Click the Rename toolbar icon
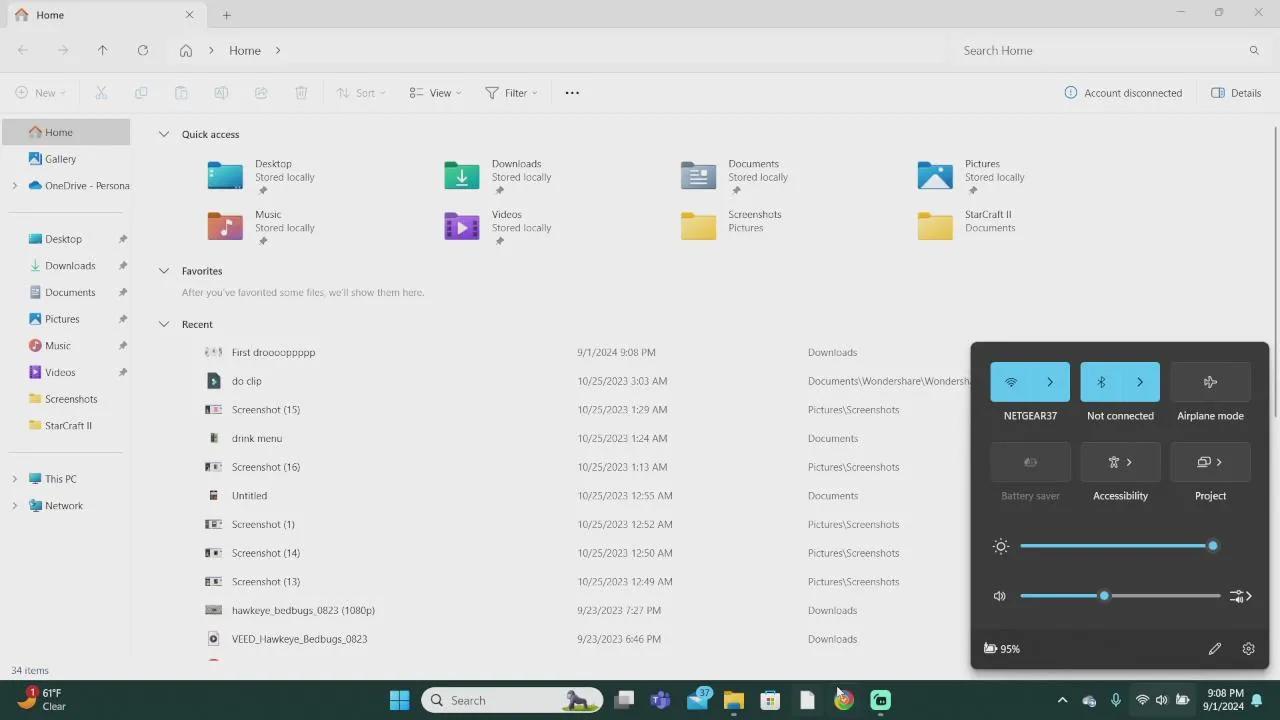The height and width of the screenshot is (720, 1280). click(x=221, y=93)
